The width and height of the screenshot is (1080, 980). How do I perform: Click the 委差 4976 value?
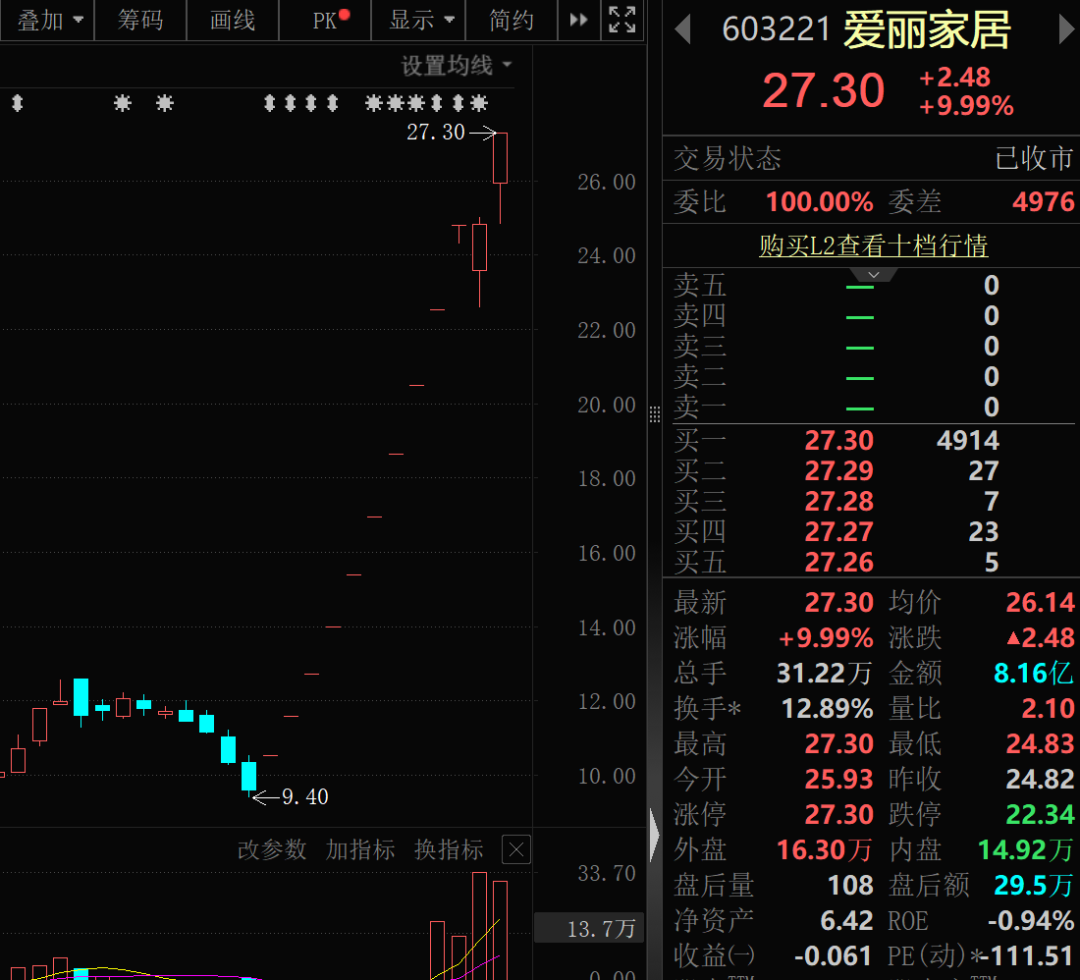[x=1043, y=202]
